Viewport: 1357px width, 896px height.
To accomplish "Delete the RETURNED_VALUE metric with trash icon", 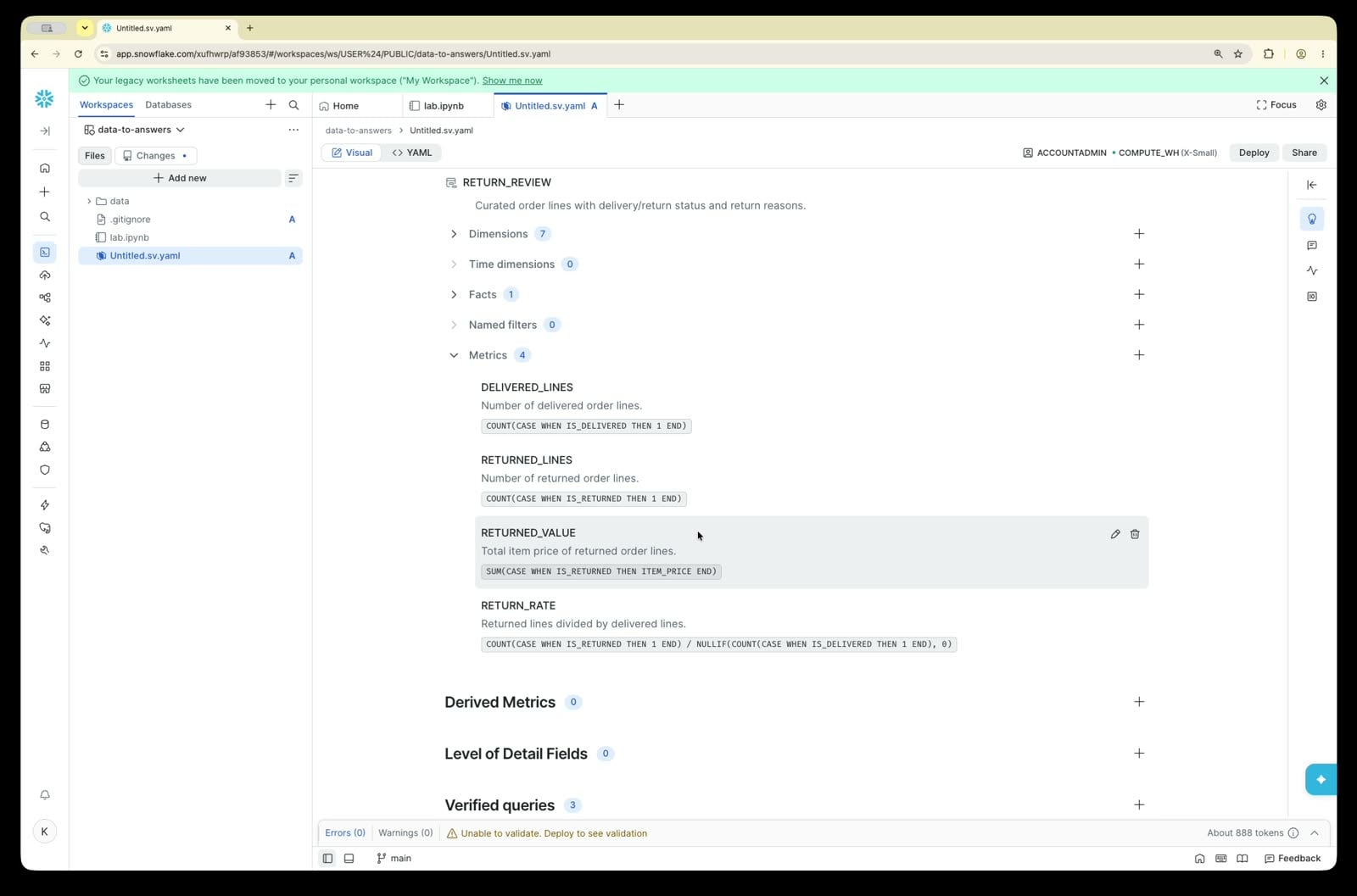I will click(1135, 534).
